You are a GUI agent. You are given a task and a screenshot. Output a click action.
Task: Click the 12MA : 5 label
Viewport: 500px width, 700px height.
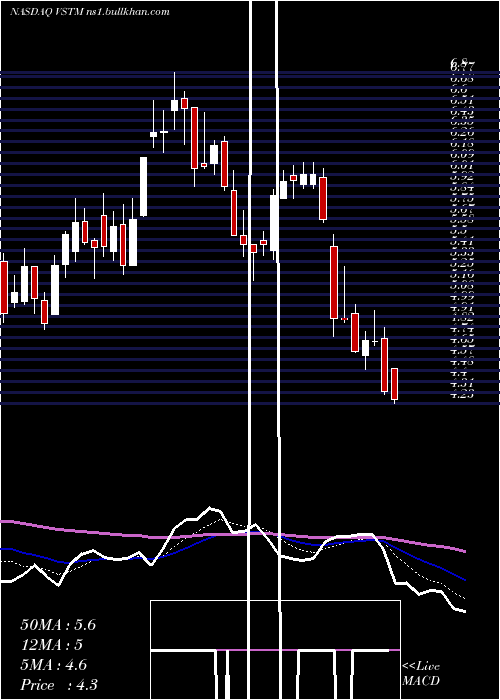coord(51,645)
